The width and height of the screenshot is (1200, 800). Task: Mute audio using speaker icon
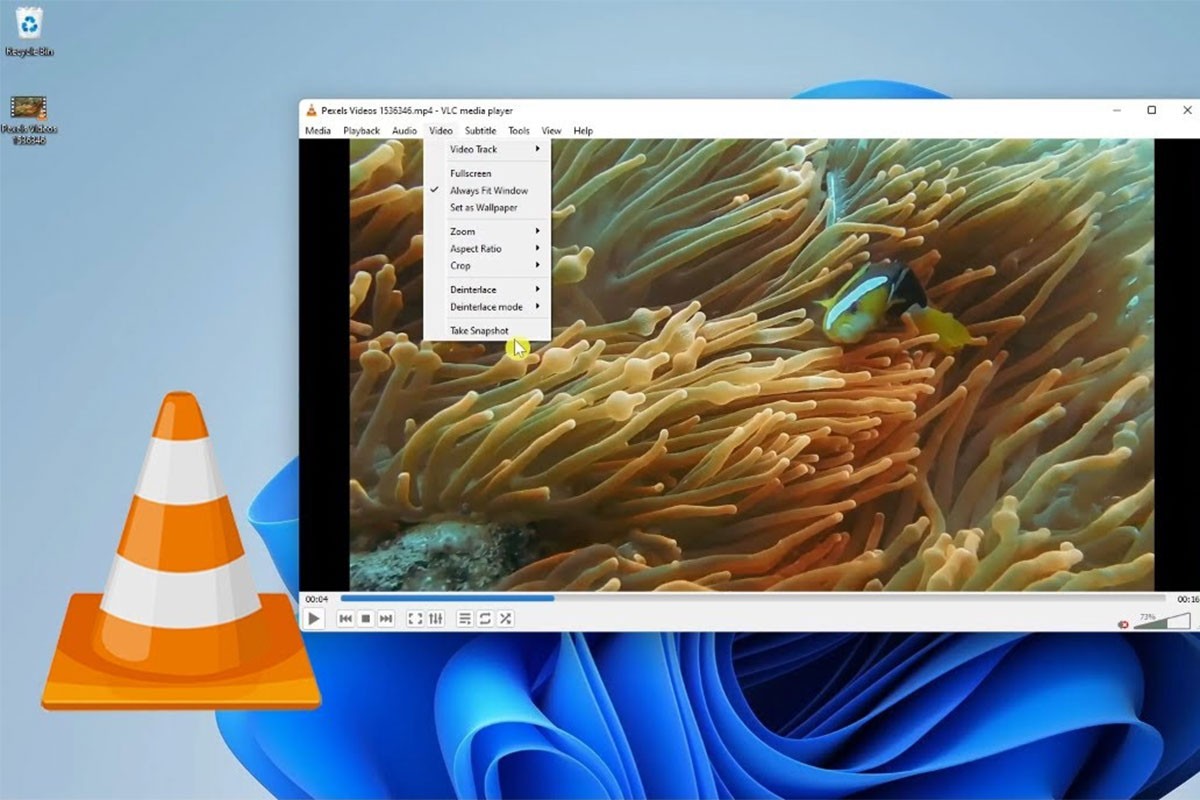pyautogui.click(x=1123, y=624)
